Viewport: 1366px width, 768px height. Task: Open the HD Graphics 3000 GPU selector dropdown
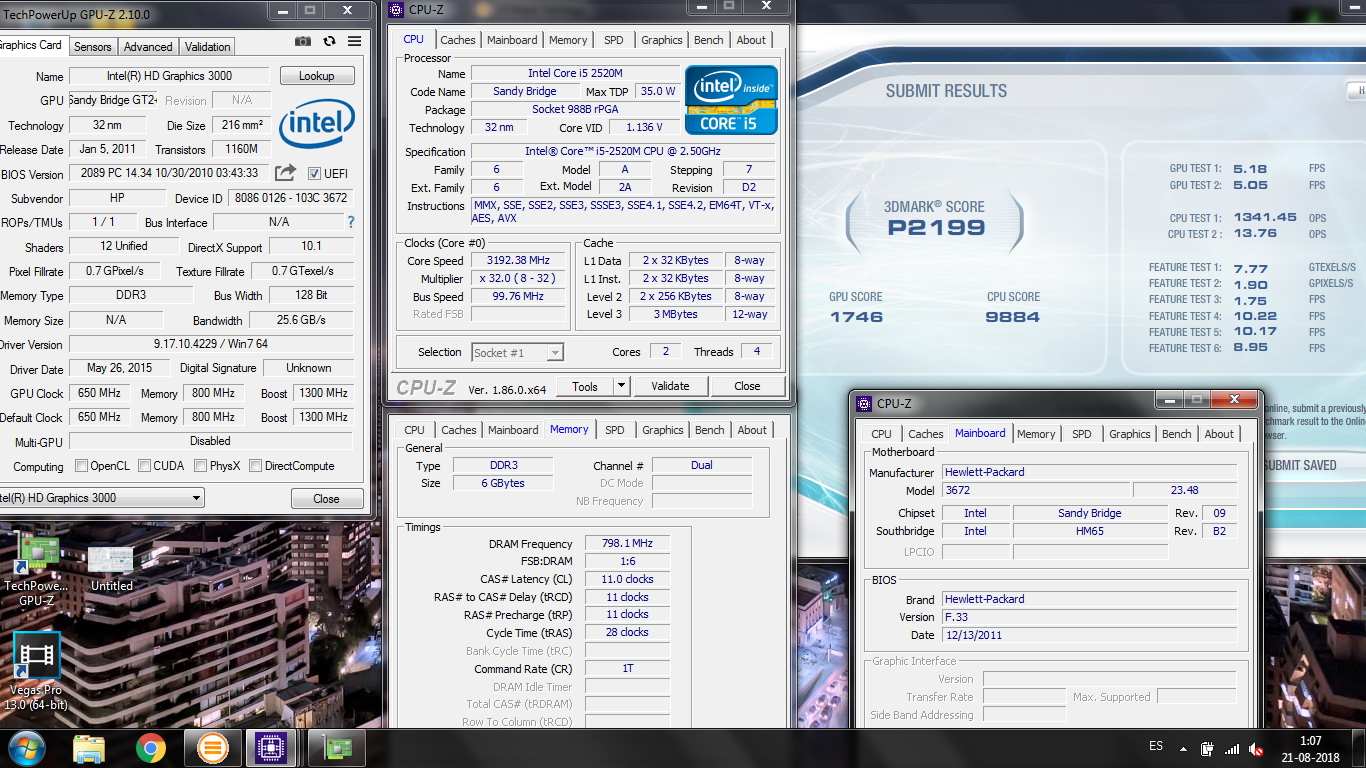100,497
